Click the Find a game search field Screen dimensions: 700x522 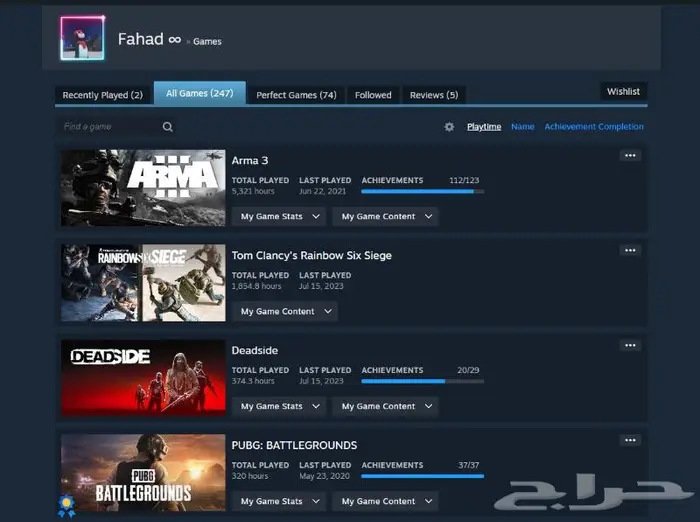pos(108,127)
